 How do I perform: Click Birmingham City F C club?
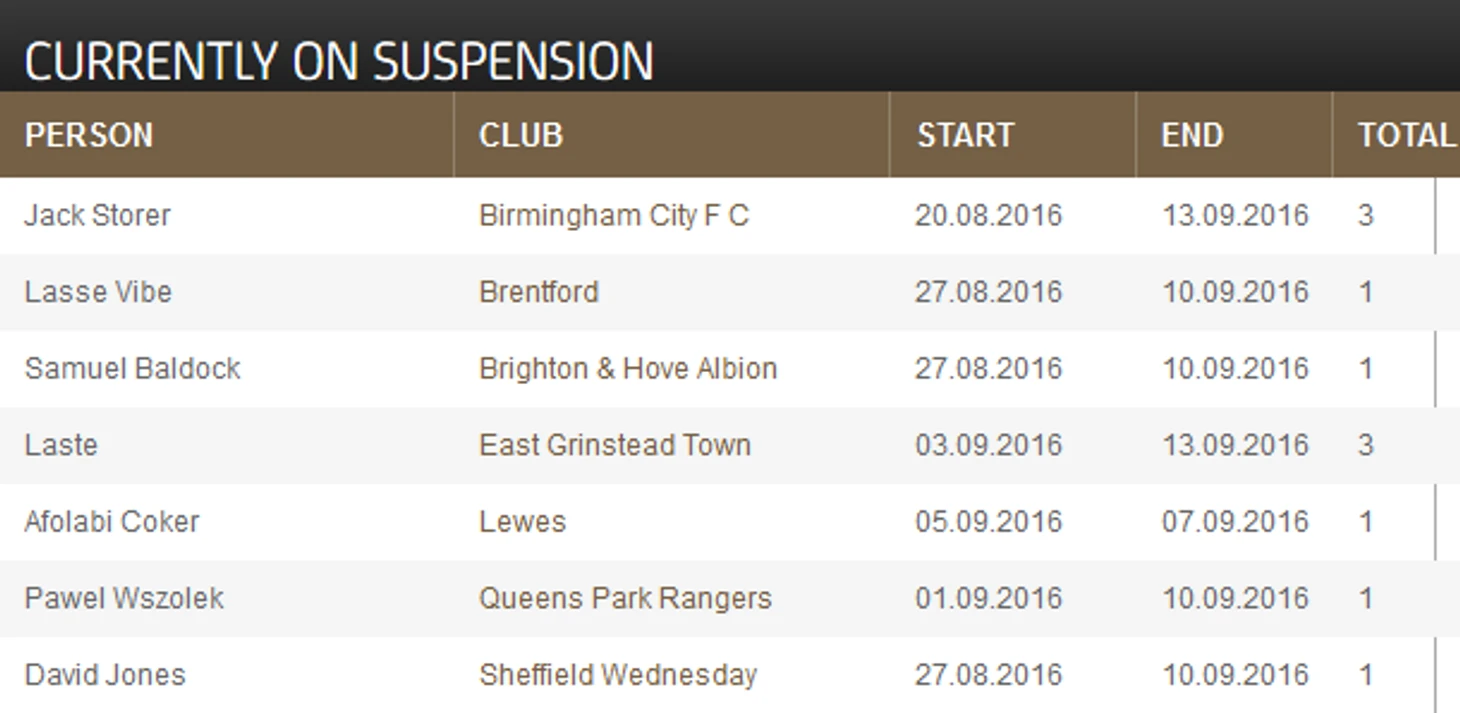point(613,215)
